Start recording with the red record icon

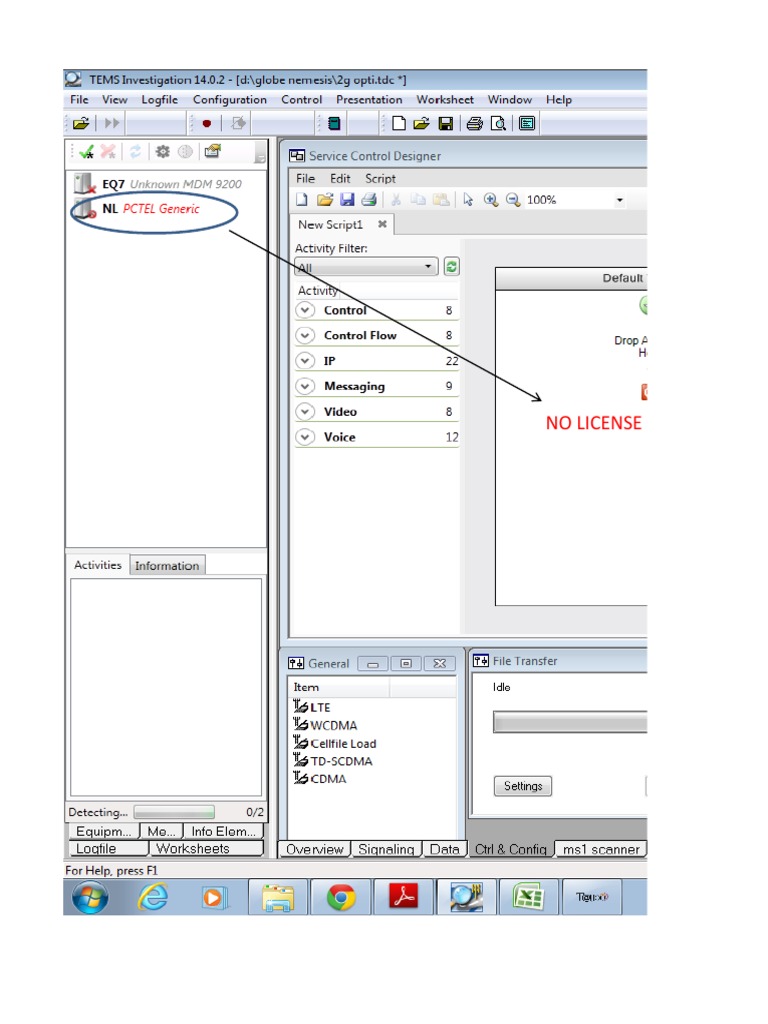click(206, 123)
